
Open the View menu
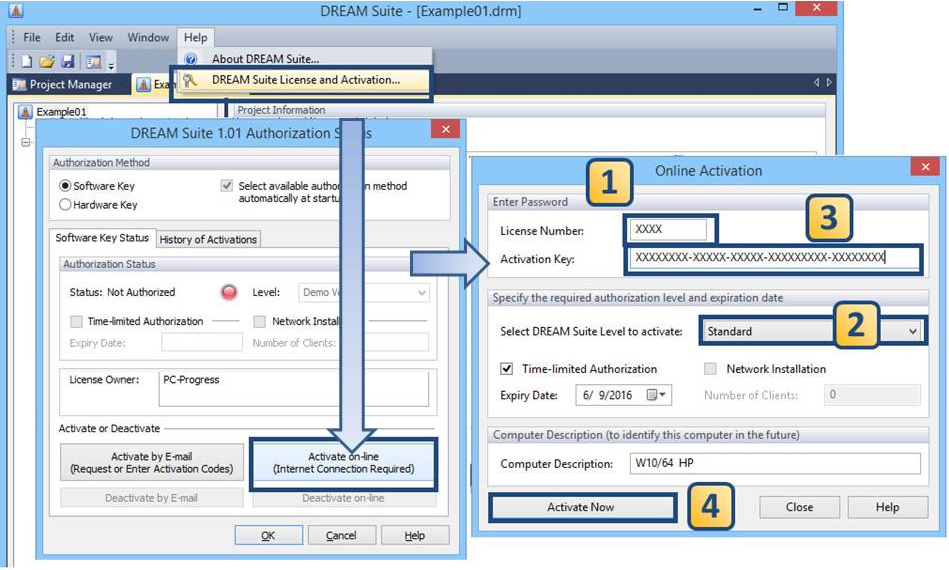click(100, 38)
